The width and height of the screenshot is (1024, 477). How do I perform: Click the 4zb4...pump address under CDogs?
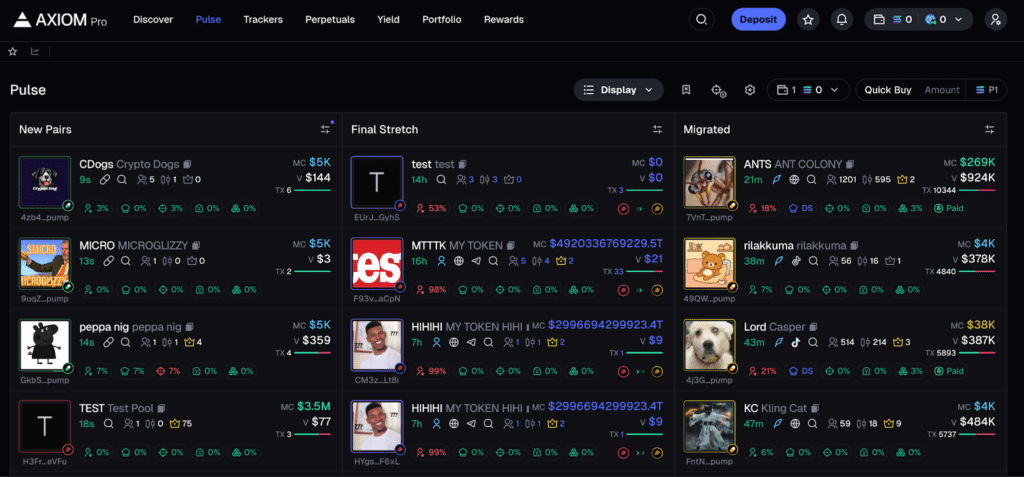[44, 217]
